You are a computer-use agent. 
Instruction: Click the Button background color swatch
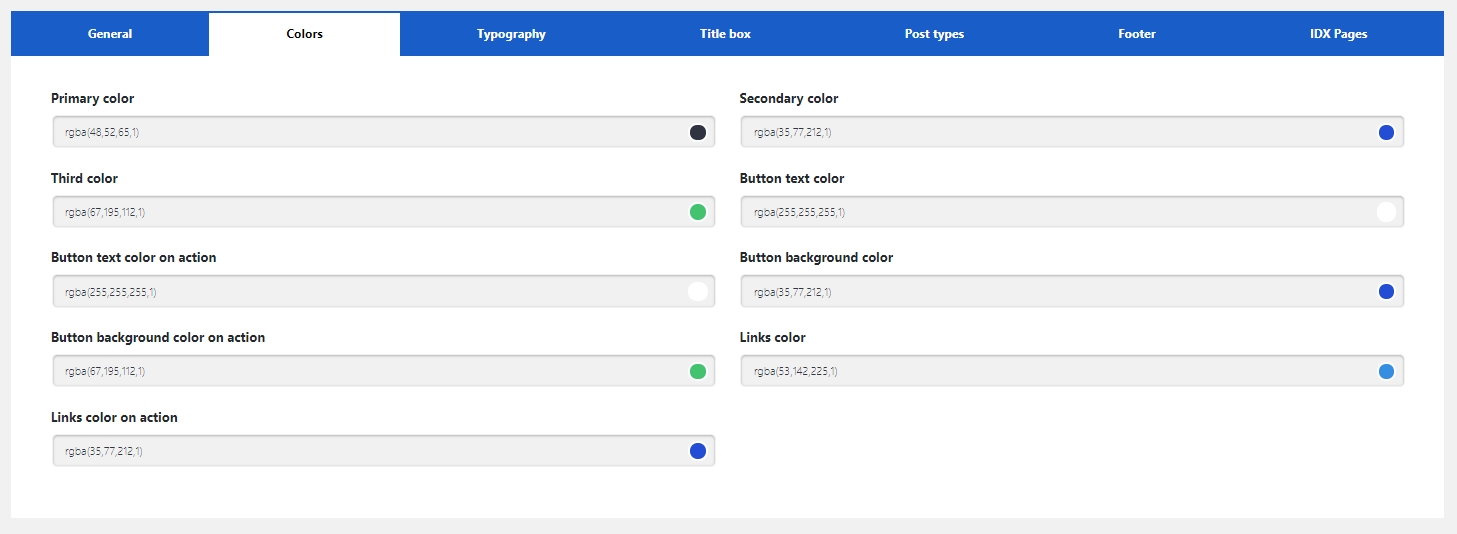click(1386, 292)
